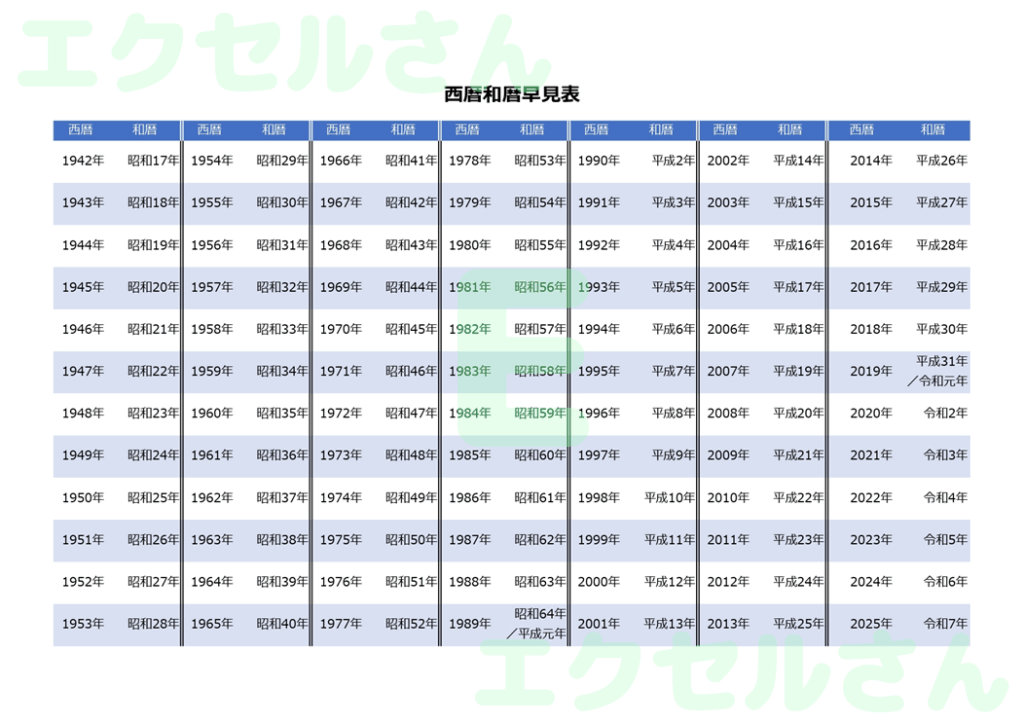Select the cell 2000年
Screen dimensions: 1024x724
[x=598, y=582]
